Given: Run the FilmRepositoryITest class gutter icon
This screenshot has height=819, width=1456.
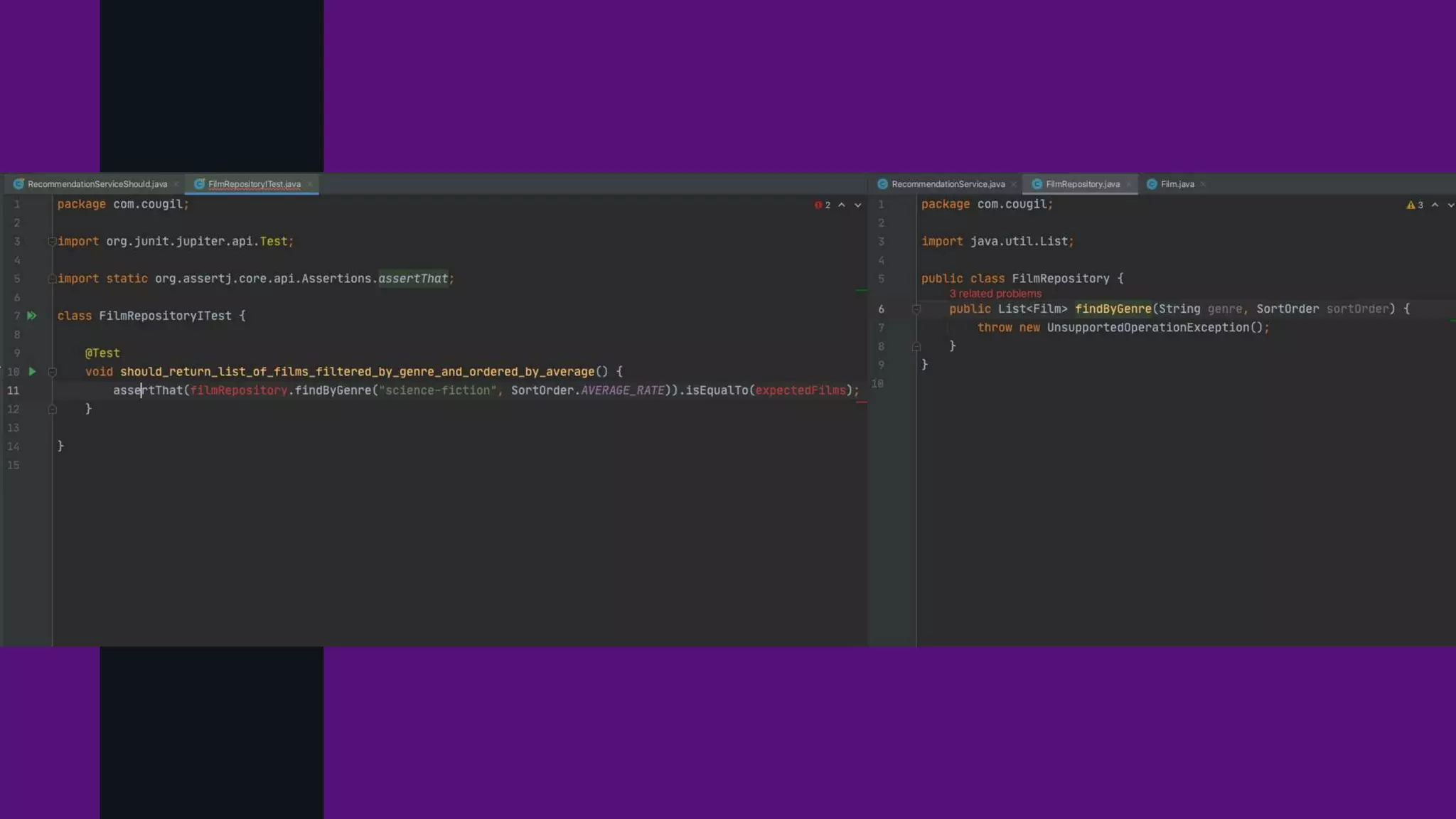Looking at the screenshot, I should pos(32,316).
